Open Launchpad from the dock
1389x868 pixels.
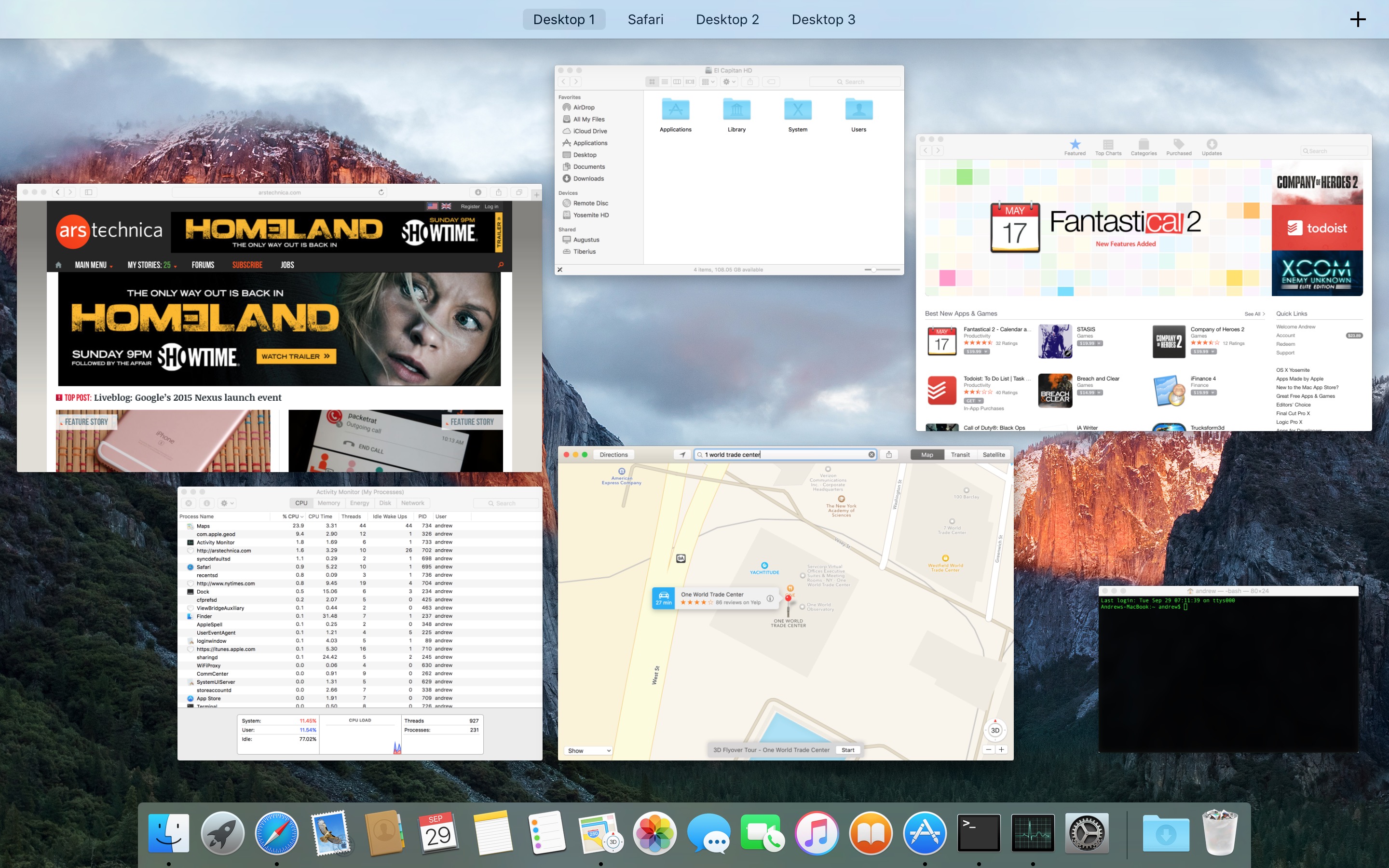click(x=222, y=832)
